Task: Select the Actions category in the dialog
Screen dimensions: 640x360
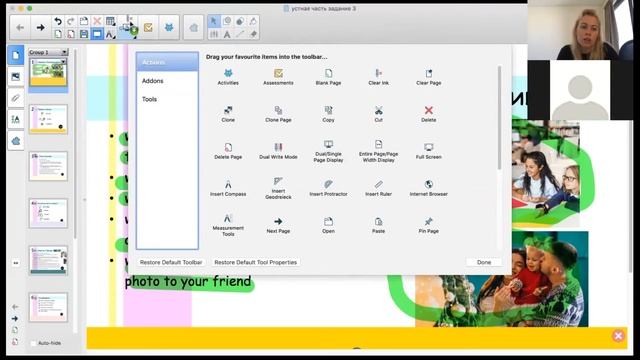Action: click(167, 62)
